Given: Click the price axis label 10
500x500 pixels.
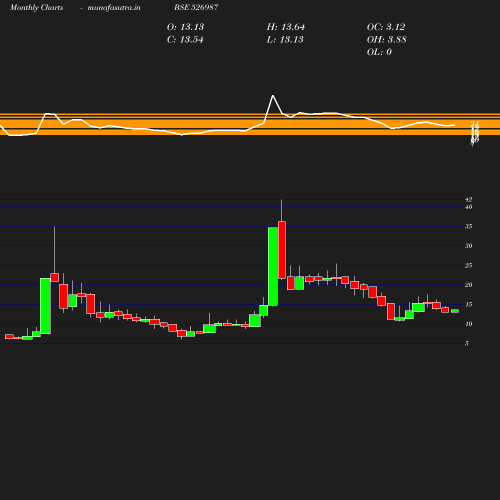Looking at the screenshot, I should click(469, 324).
